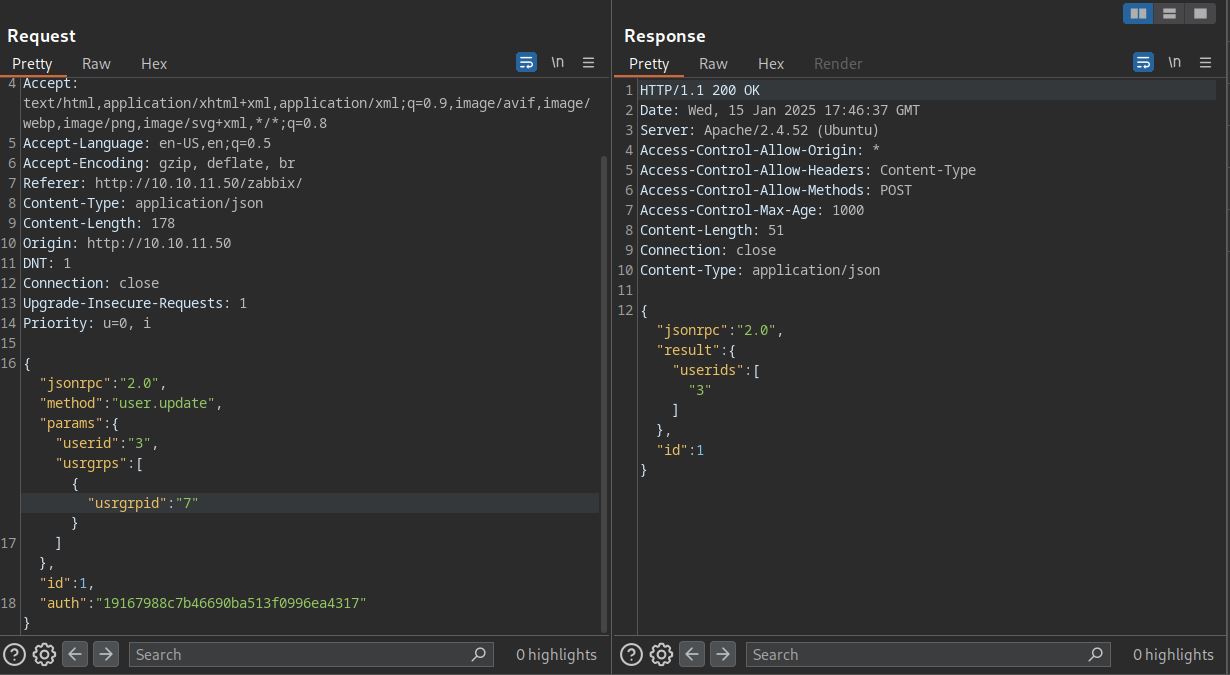Select top-bottom stacked layout view
The image size is (1230, 675).
(1169, 13)
